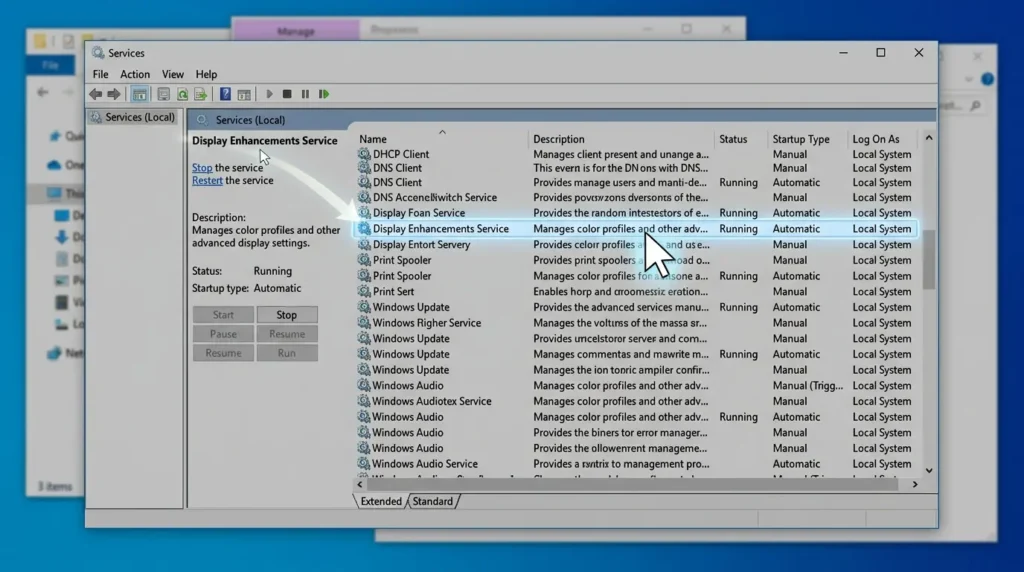
Task: Click the Stop button in details pane
Action: [x=287, y=315]
